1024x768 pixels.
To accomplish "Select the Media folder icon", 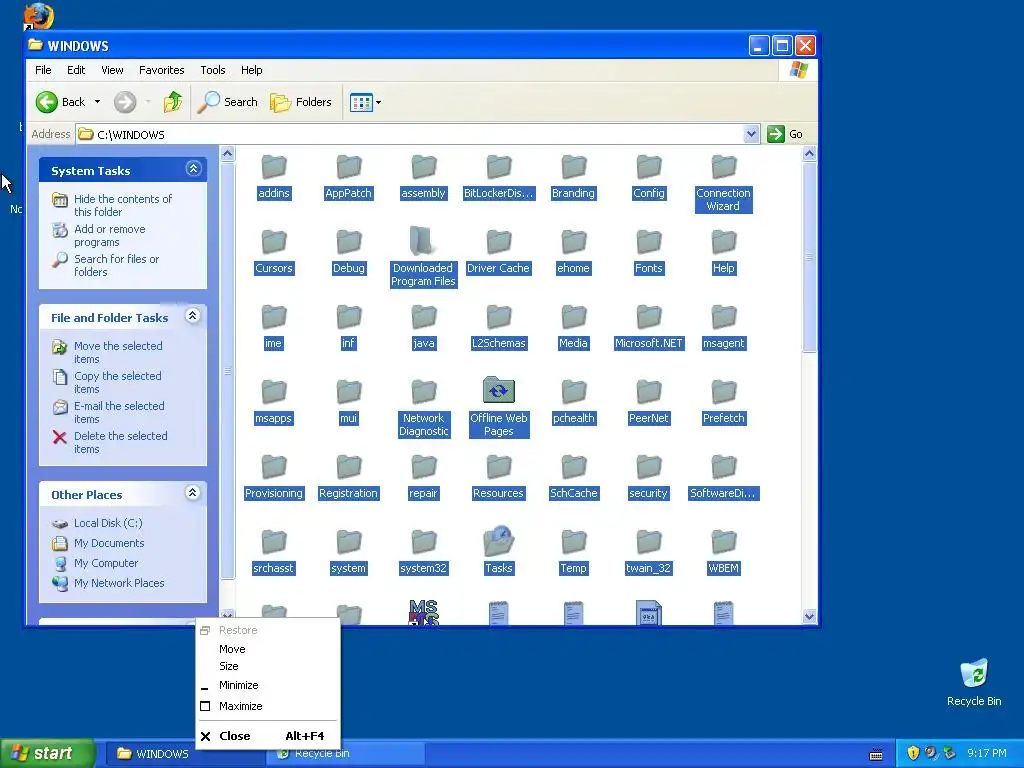I will [573, 317].
